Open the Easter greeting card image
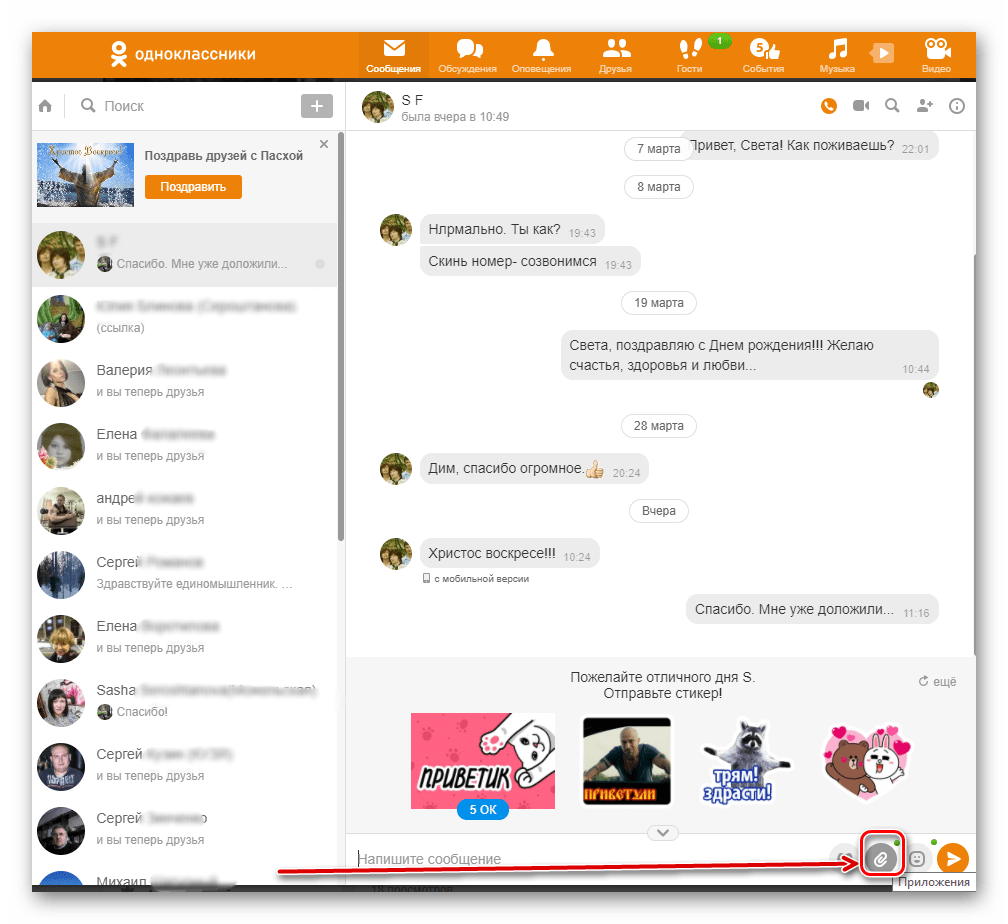Screen dimensions: 1008x924 tap(86, 175)
